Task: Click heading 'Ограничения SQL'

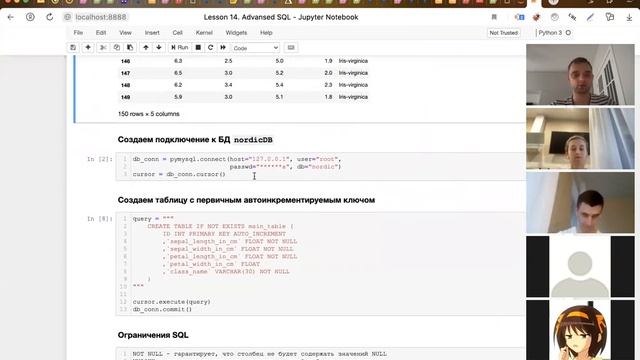Action: 153,335
